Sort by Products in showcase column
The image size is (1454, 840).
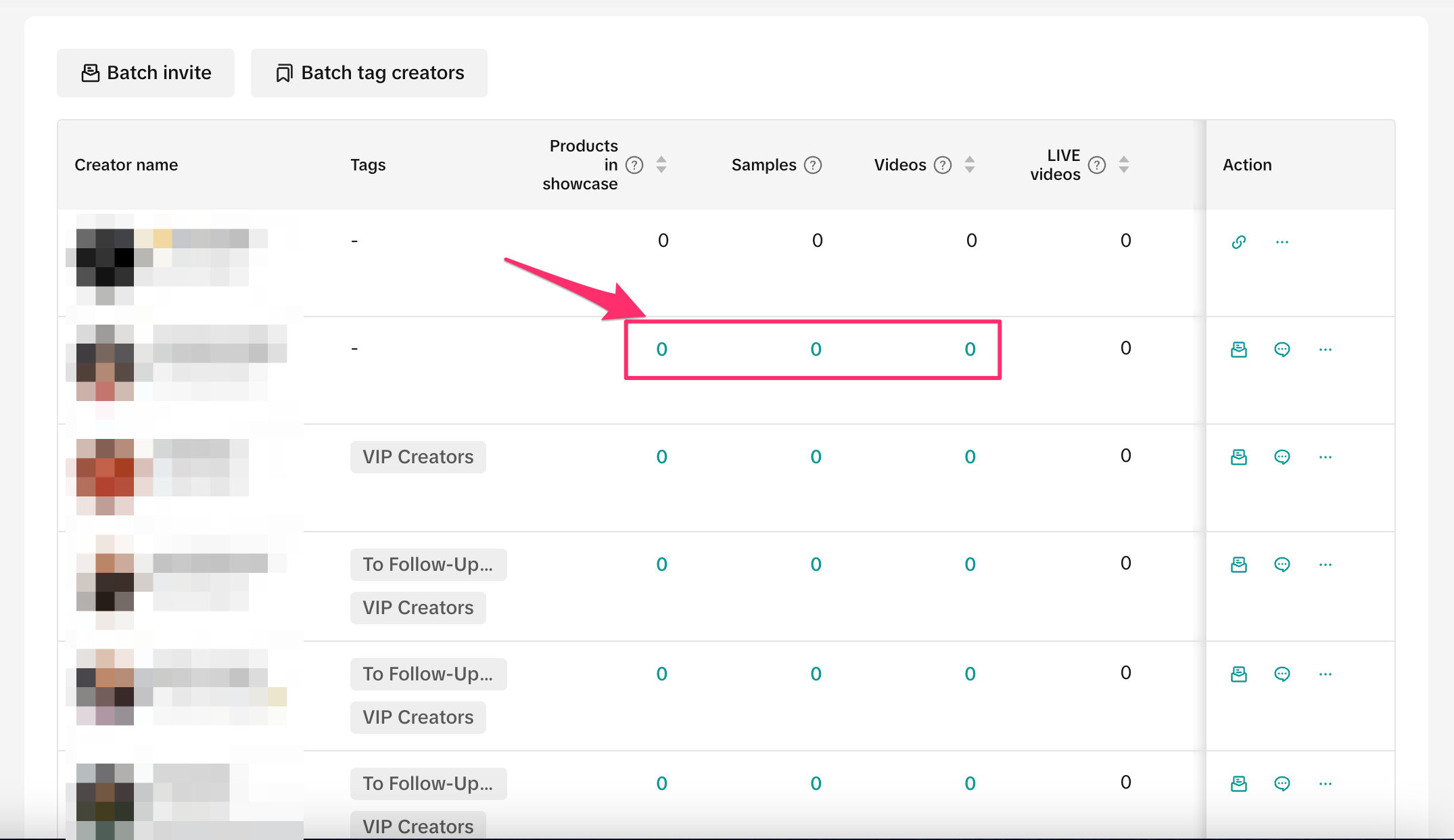(661, 164)
